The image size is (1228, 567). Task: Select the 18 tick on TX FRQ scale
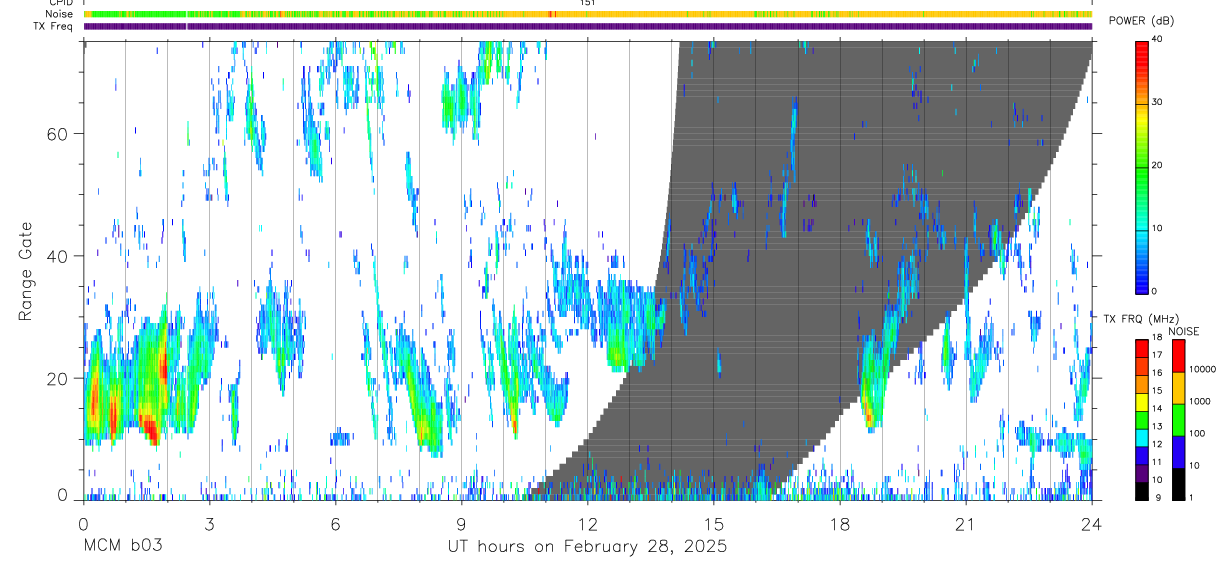(1157, 337)
